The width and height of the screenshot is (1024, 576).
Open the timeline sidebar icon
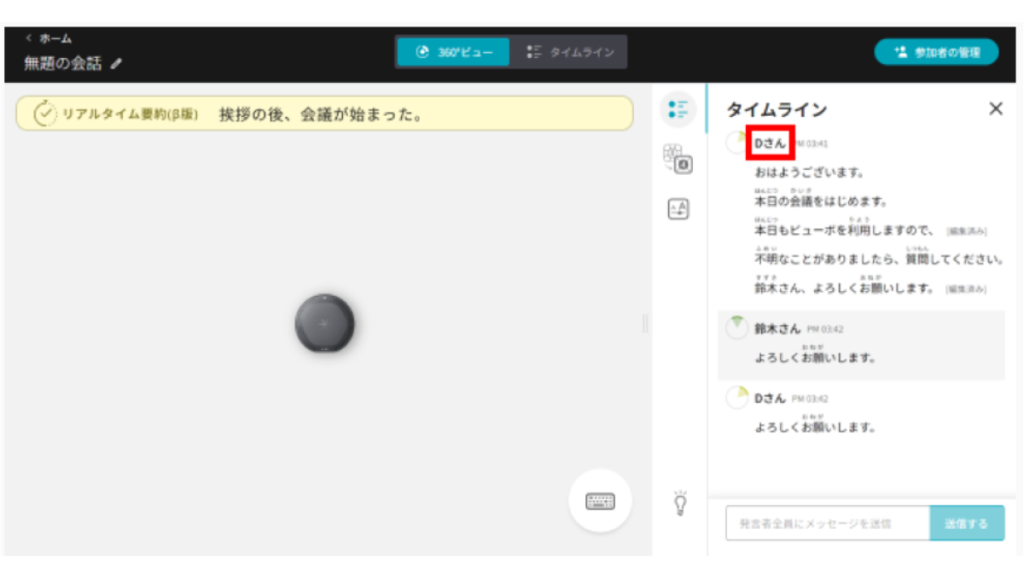click(x=678, y=110)
